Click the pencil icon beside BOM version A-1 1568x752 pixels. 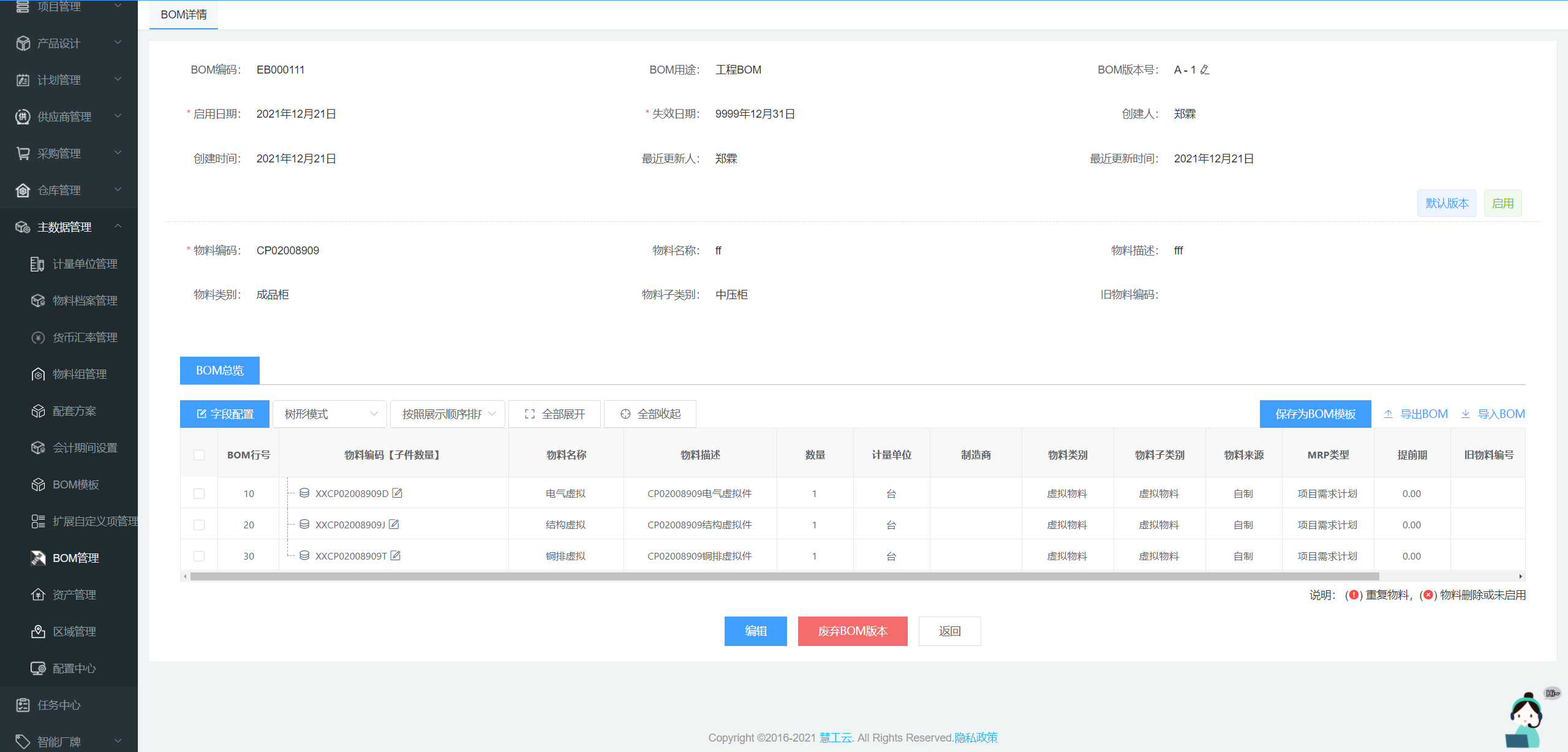1205,70
